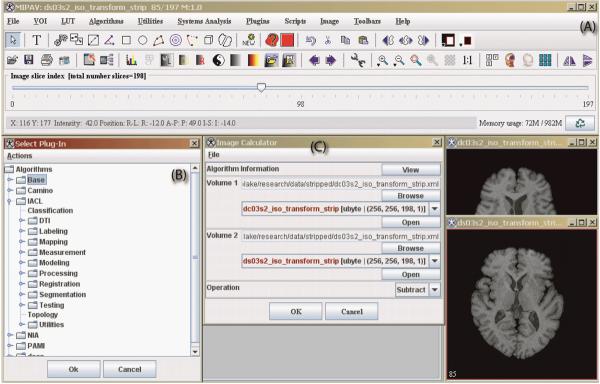The height and width of the screenshot is (384, 600).
Task: Click Open button for Volume 2
Action: 411,275
